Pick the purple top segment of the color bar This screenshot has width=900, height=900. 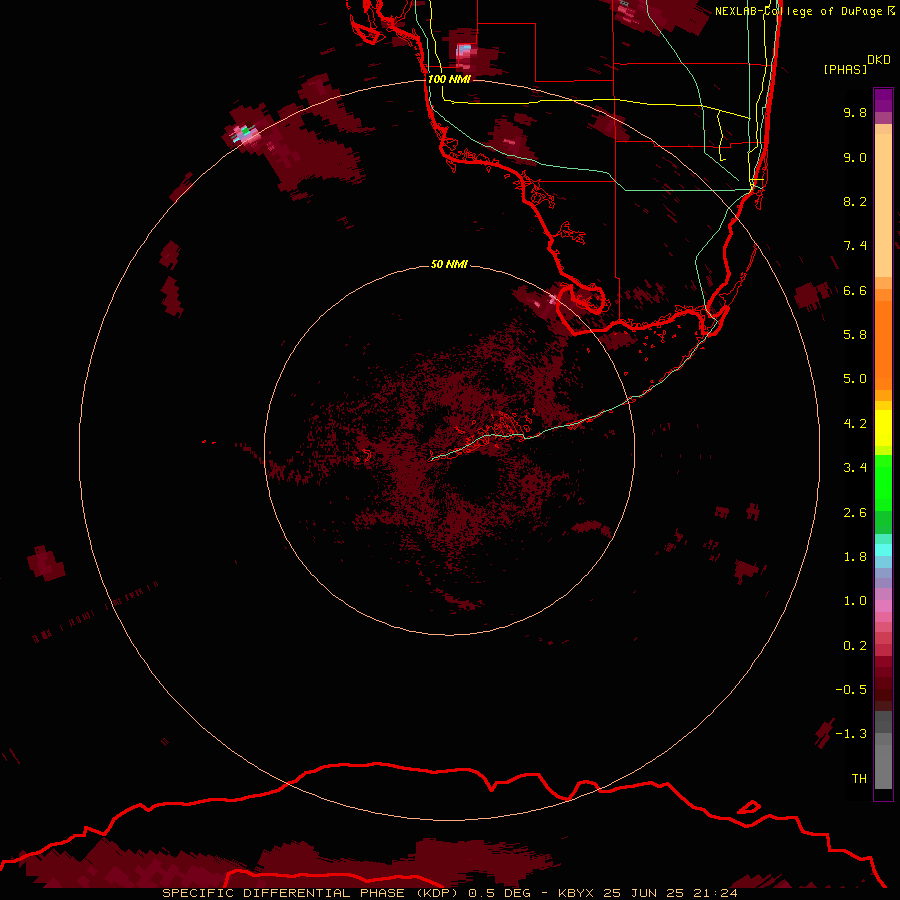pos(883,100)
